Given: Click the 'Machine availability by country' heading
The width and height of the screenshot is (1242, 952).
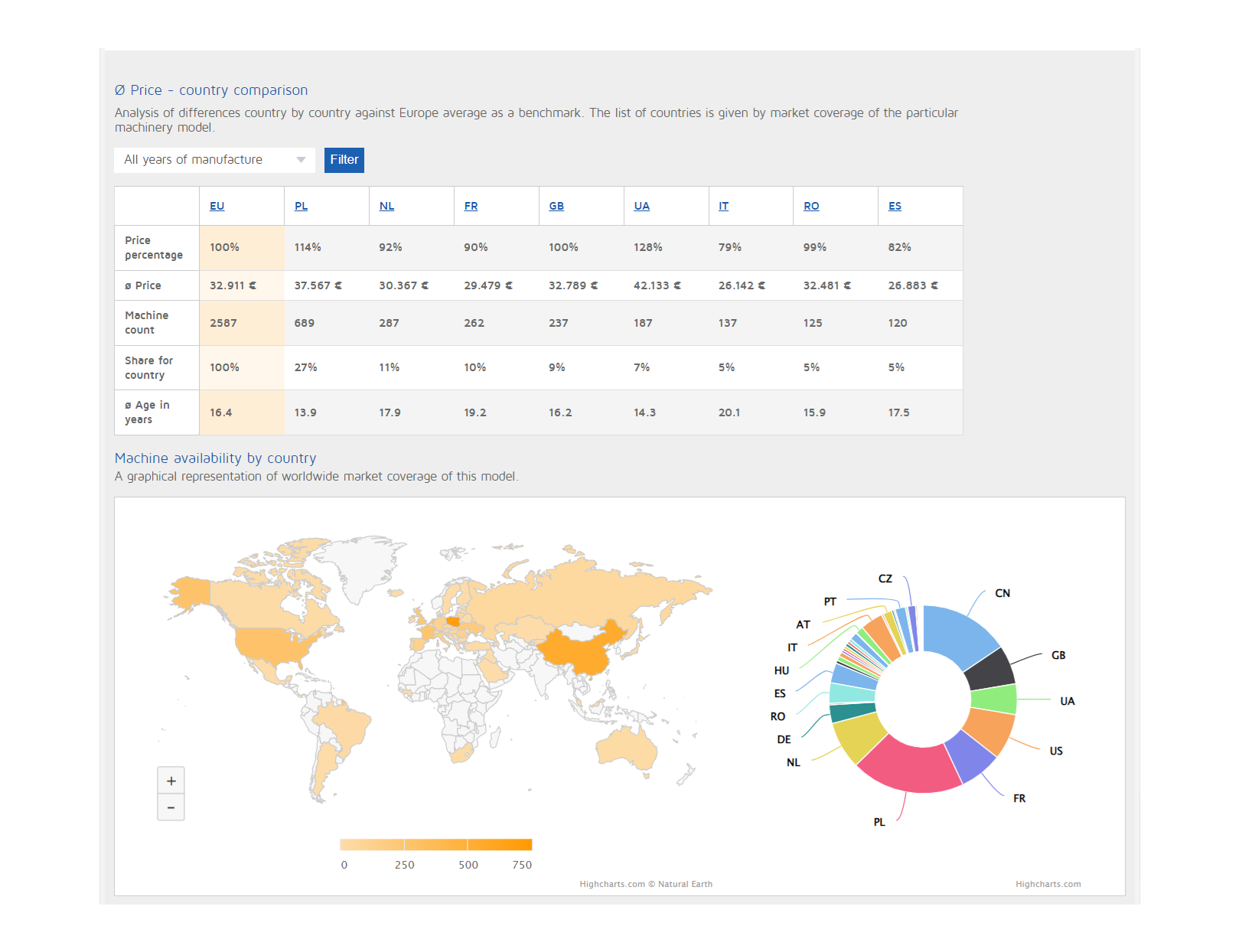Looking at the screenshot, I should 215,458.
